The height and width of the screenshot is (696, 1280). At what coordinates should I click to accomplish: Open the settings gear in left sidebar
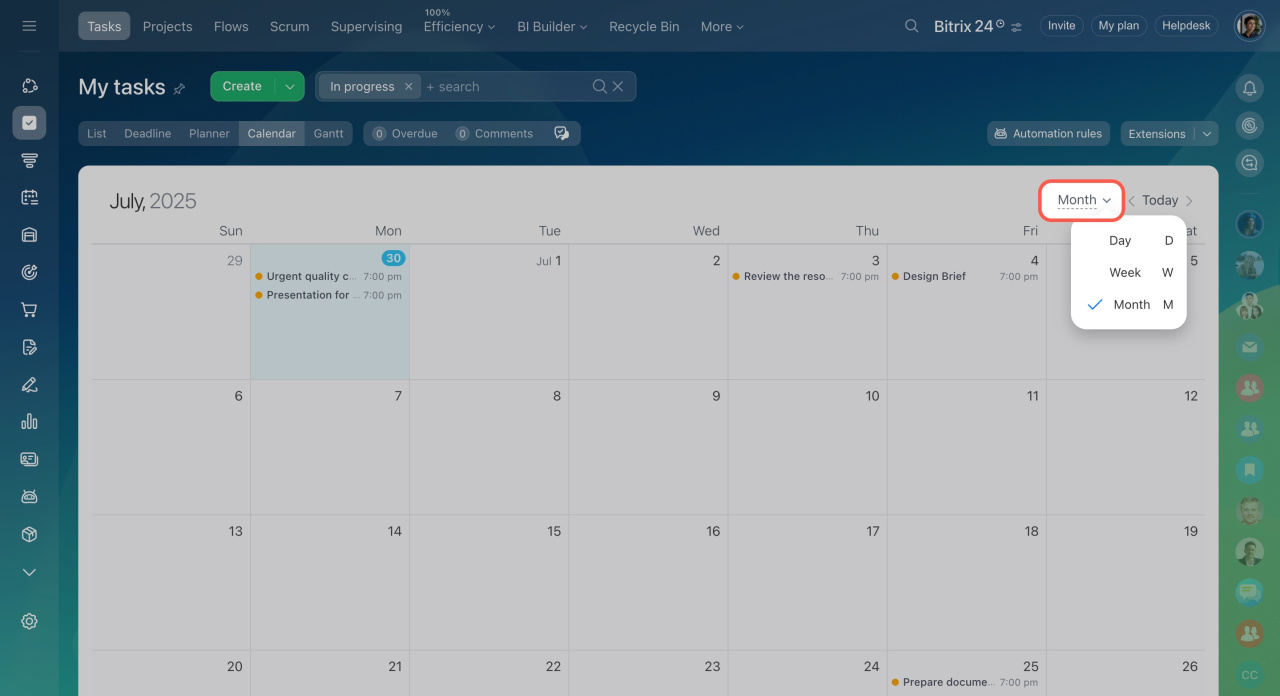click(29, 621)
